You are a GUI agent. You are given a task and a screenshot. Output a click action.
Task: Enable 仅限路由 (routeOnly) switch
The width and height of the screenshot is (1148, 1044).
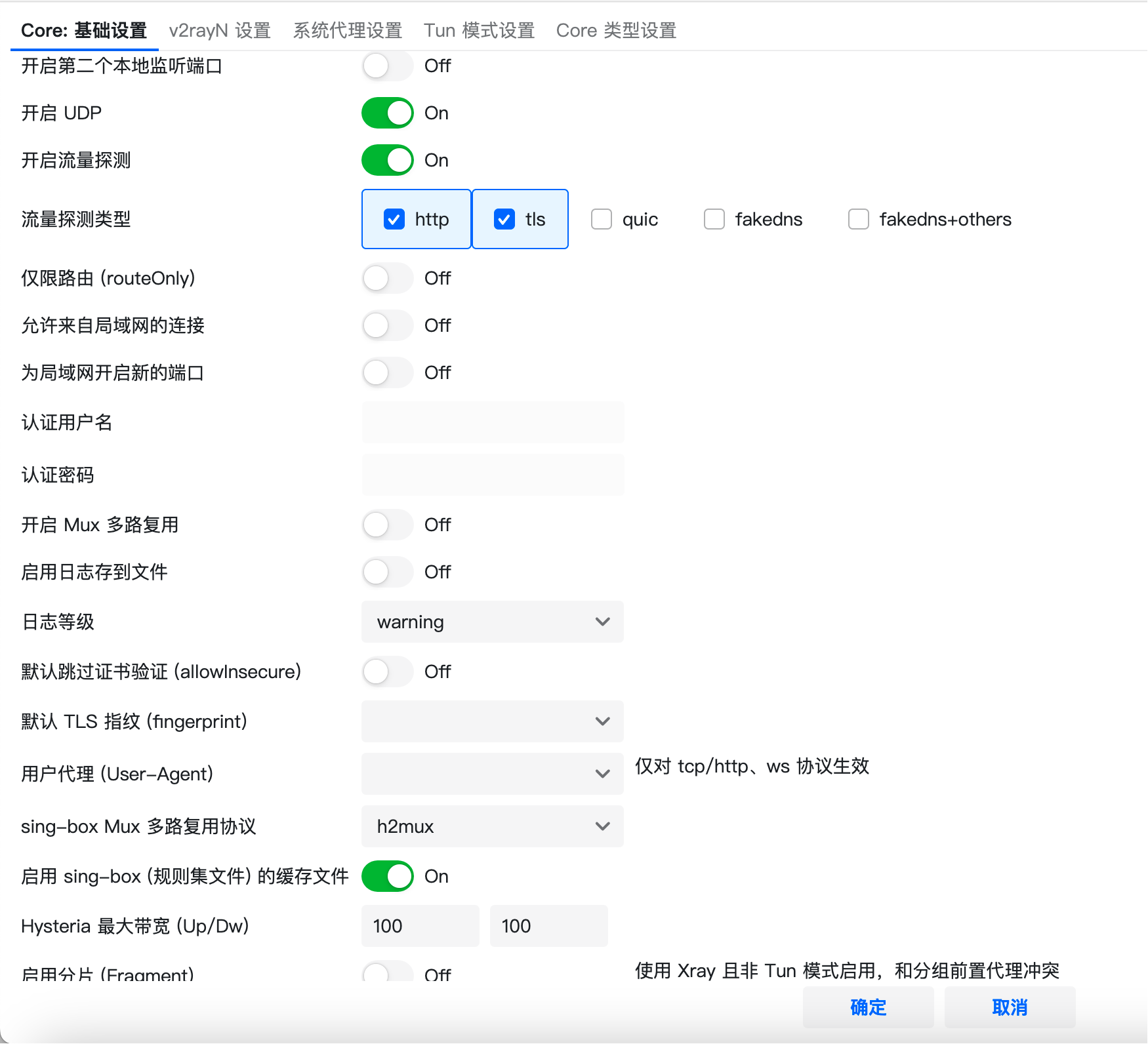(x=388, y=278)
